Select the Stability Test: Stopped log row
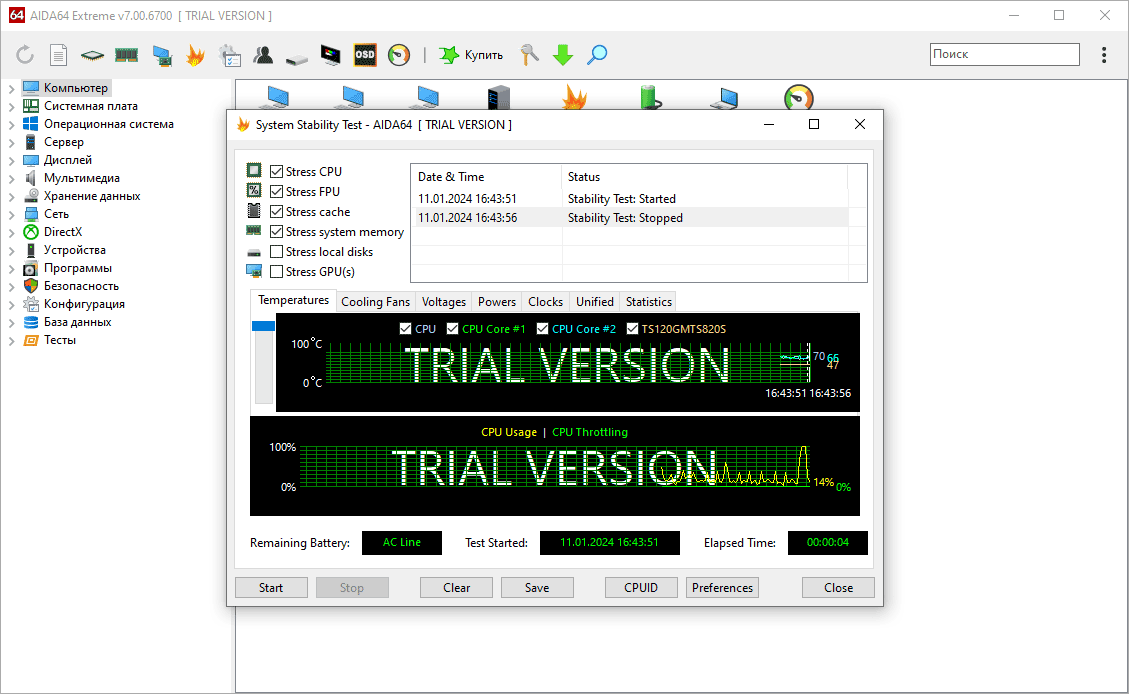 (632, 217)
